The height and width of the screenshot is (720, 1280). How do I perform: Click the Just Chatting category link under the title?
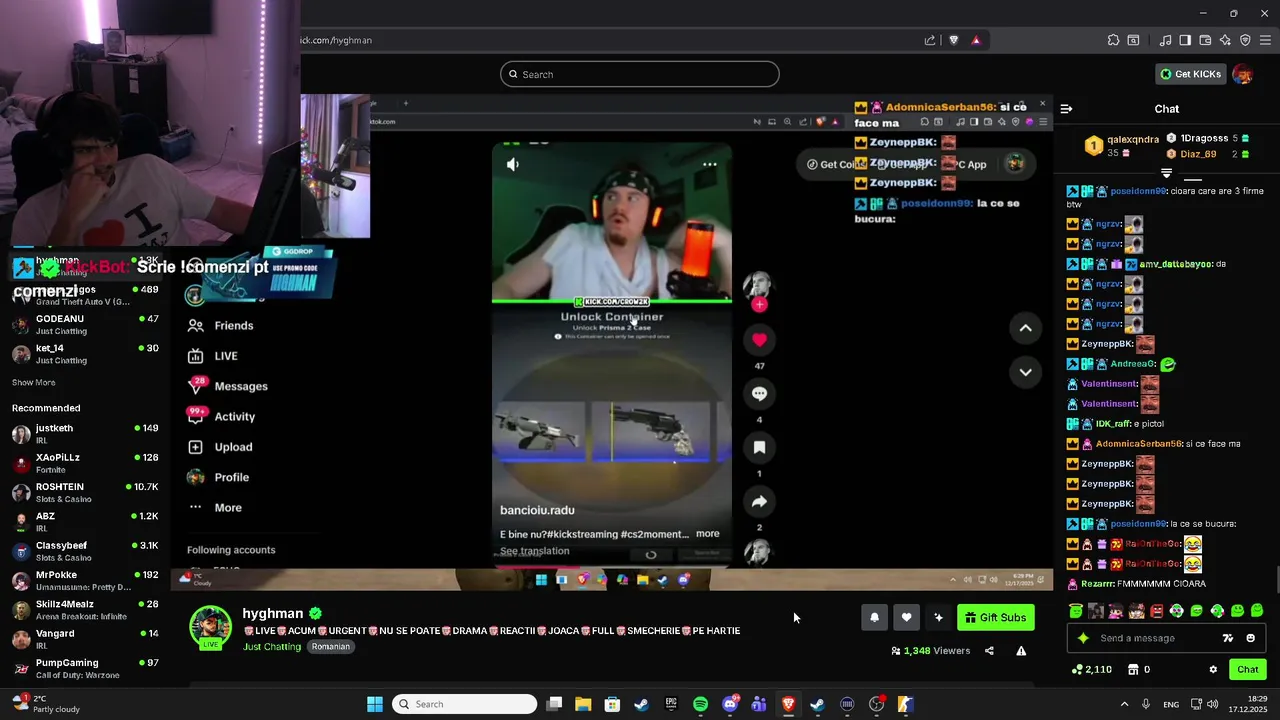(272, 647)
